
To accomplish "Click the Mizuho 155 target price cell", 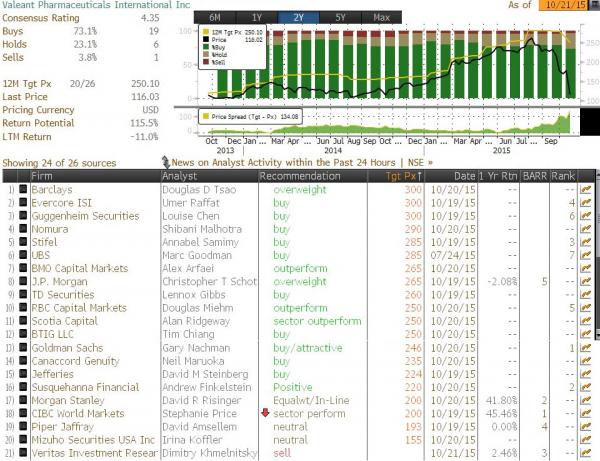I will [x=413, y=440].
